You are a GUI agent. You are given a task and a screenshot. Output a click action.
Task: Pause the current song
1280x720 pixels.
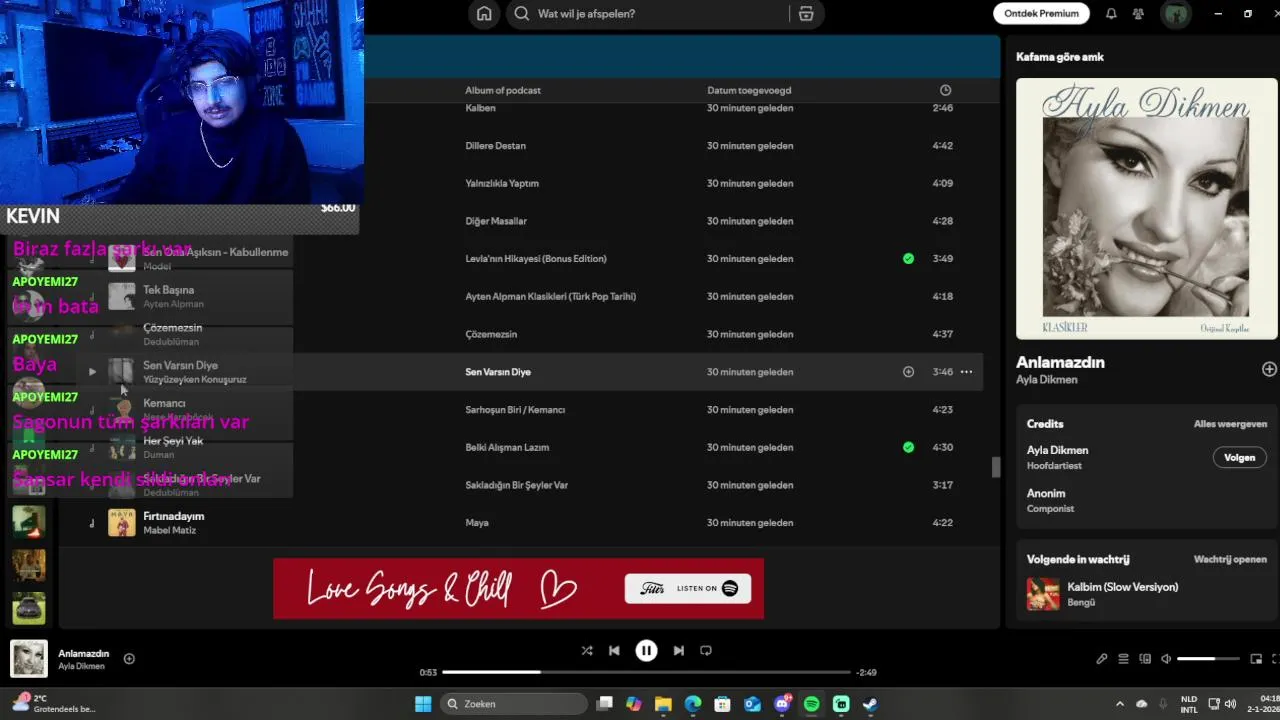pyautogui.click(x=646, y=650)
